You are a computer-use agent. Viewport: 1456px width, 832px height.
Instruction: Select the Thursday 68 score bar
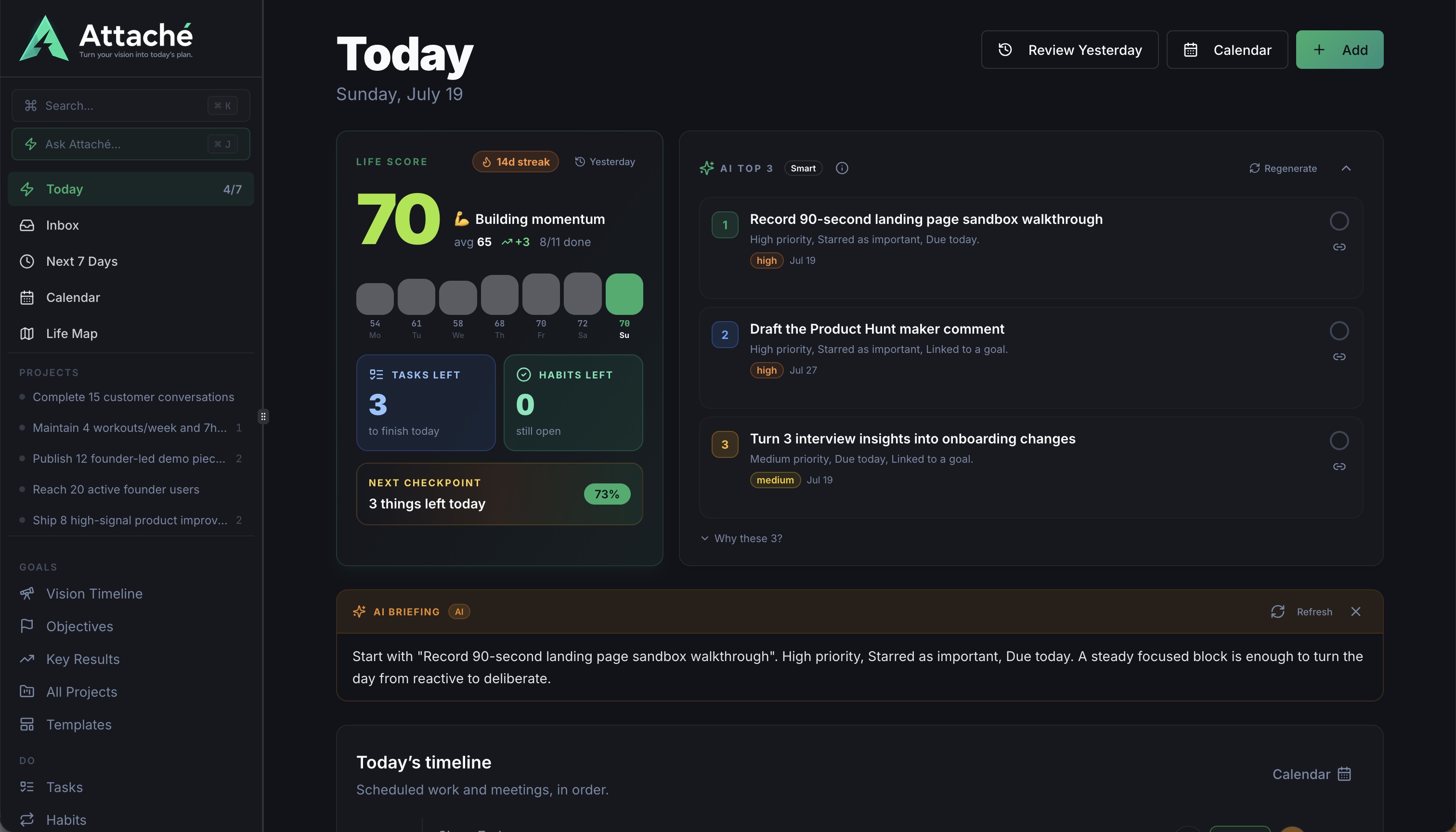499,294
